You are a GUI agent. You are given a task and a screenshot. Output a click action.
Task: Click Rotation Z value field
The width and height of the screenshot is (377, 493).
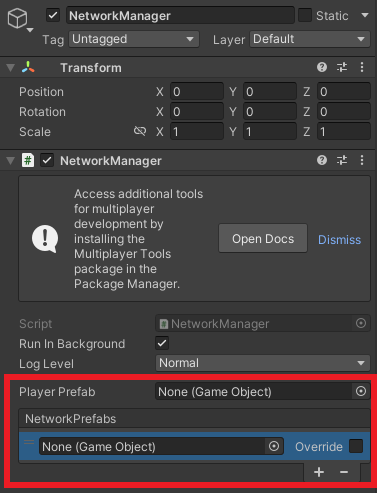(343, 111)
